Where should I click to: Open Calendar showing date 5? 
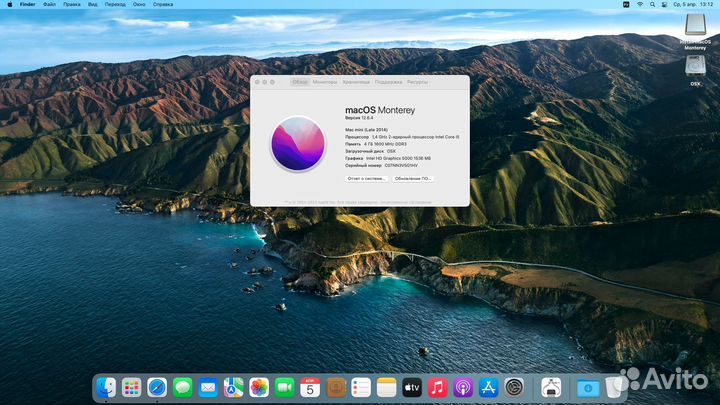click(310, 388)
